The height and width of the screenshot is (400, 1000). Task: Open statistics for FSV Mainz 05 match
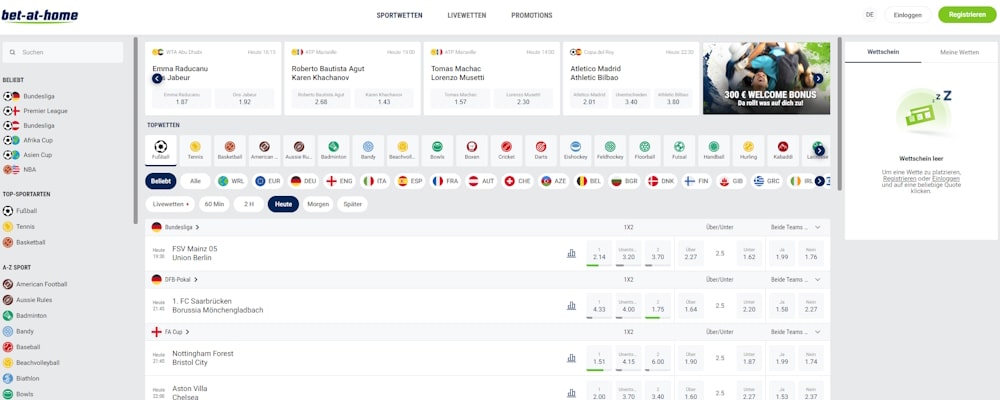(x=571, y=253)
